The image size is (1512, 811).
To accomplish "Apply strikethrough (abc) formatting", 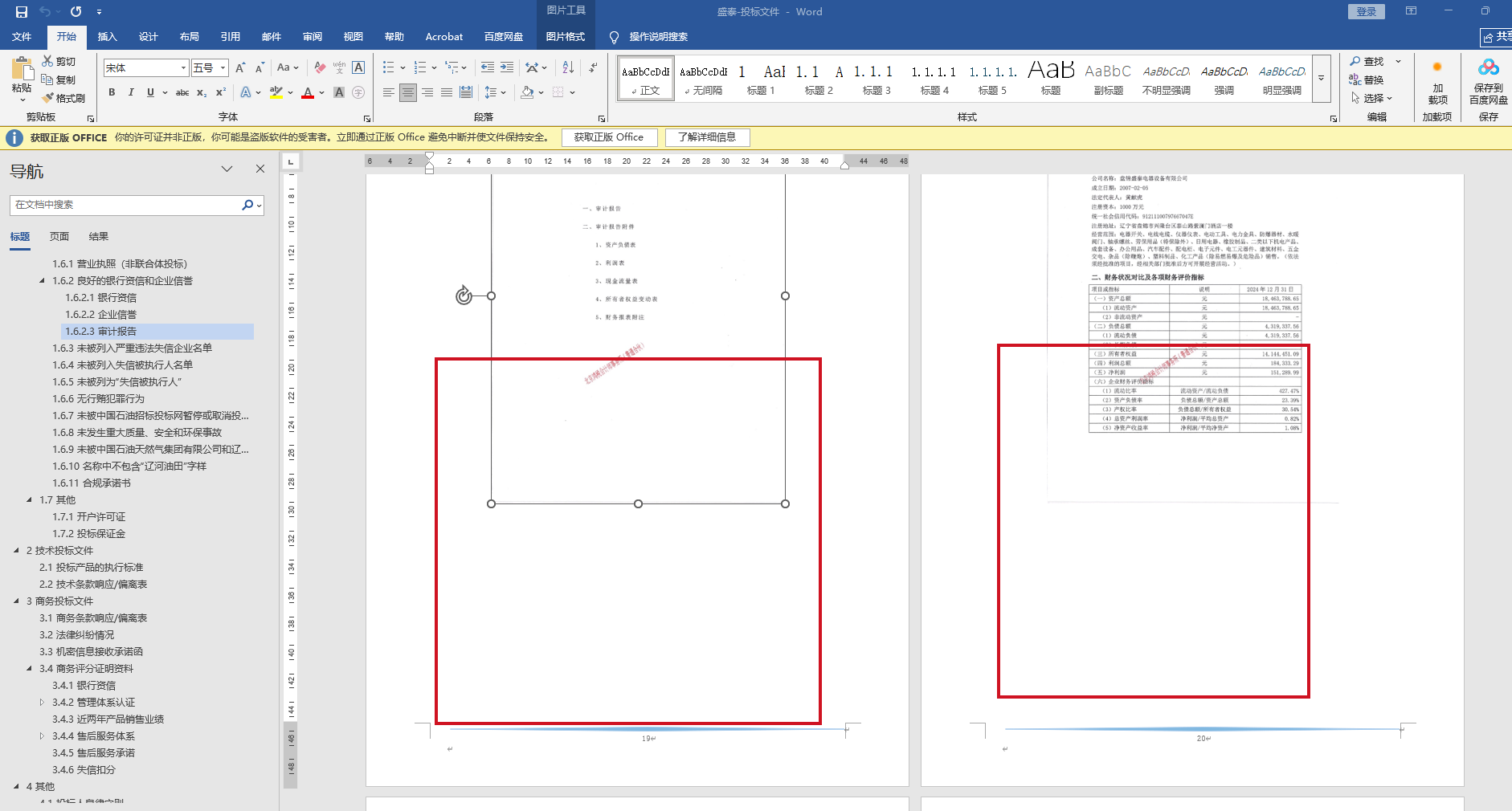I will pos(182,92).
